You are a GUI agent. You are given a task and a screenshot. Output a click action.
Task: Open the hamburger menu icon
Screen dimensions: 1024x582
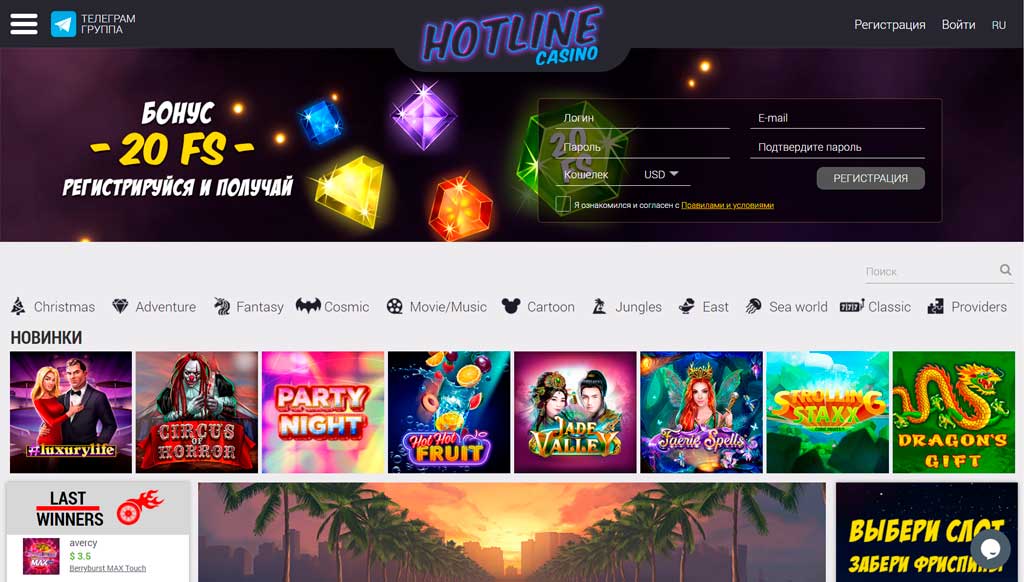tap(24, 24)
